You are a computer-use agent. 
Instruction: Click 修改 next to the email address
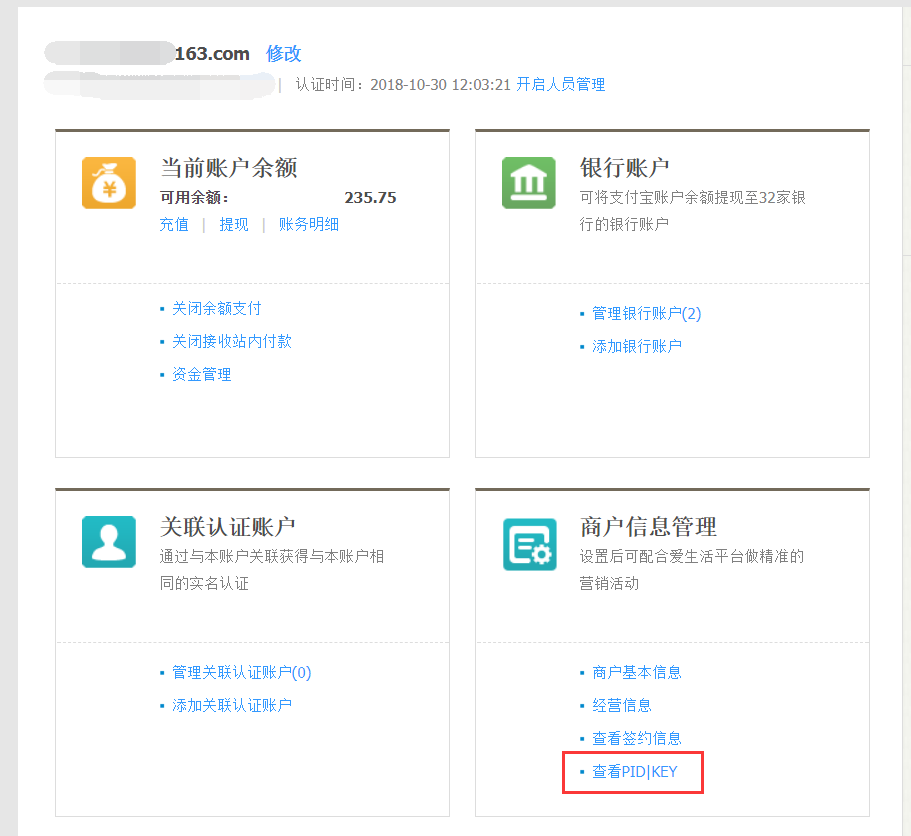click(282, 53)
